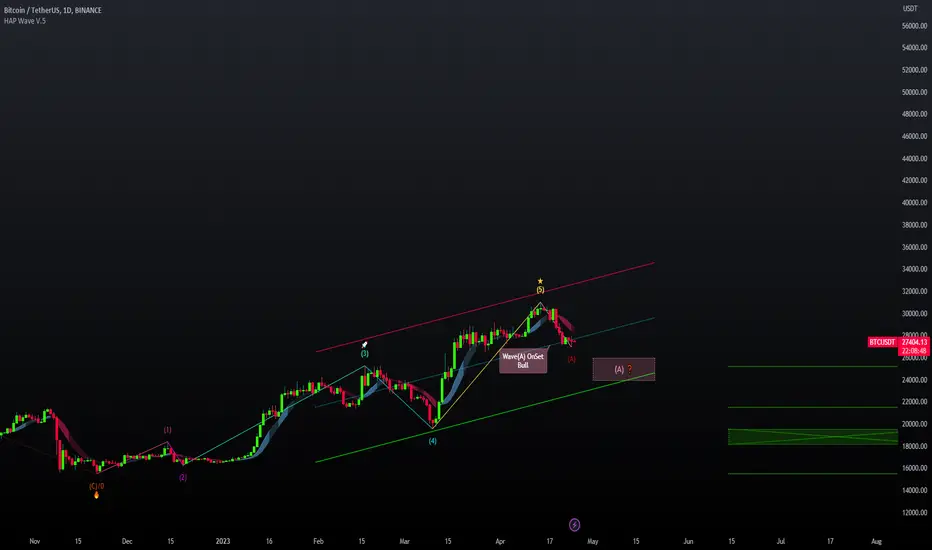The height and width of the screenshot is (550, 932).
Task: Select the red upper channel trendline
Action: (485, 307)
